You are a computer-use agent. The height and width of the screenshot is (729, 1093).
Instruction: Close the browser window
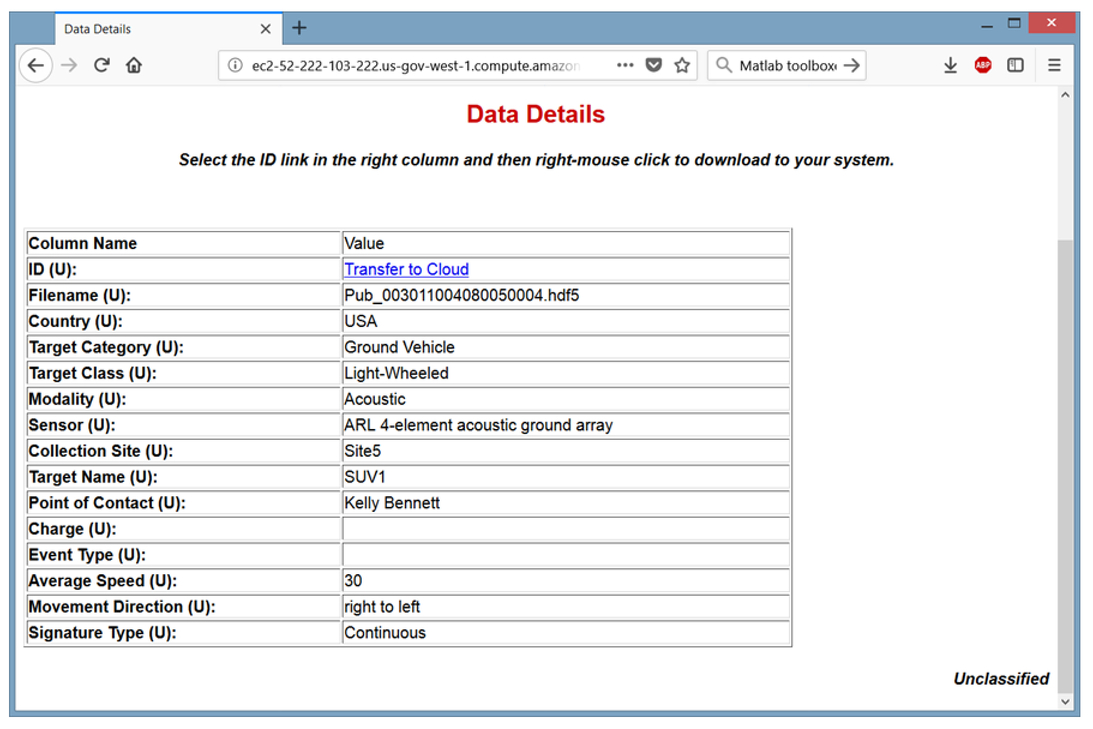click(x=1052, y=23)
